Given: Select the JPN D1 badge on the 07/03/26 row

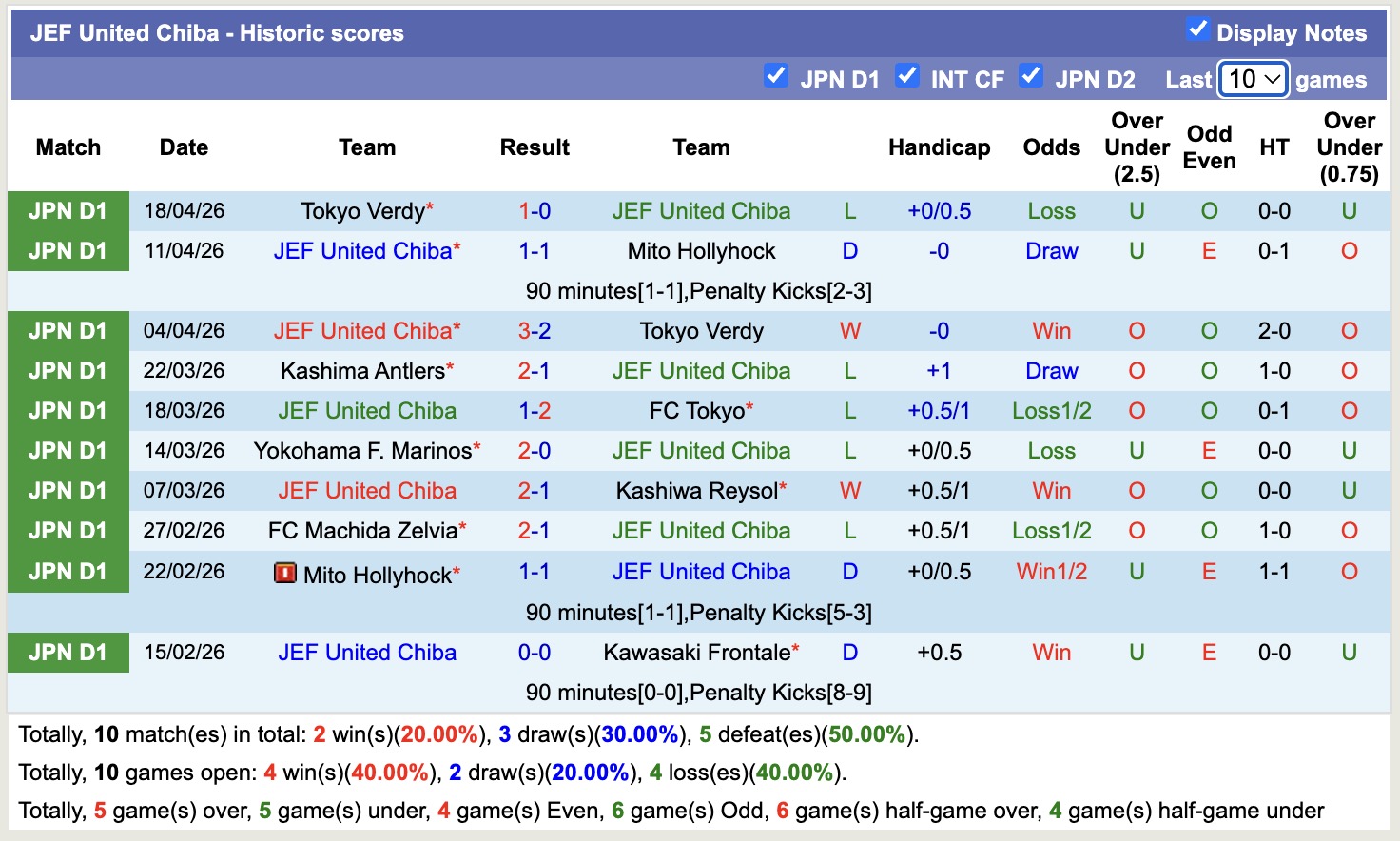Looking at the screenshot, I should coord(68,490).
